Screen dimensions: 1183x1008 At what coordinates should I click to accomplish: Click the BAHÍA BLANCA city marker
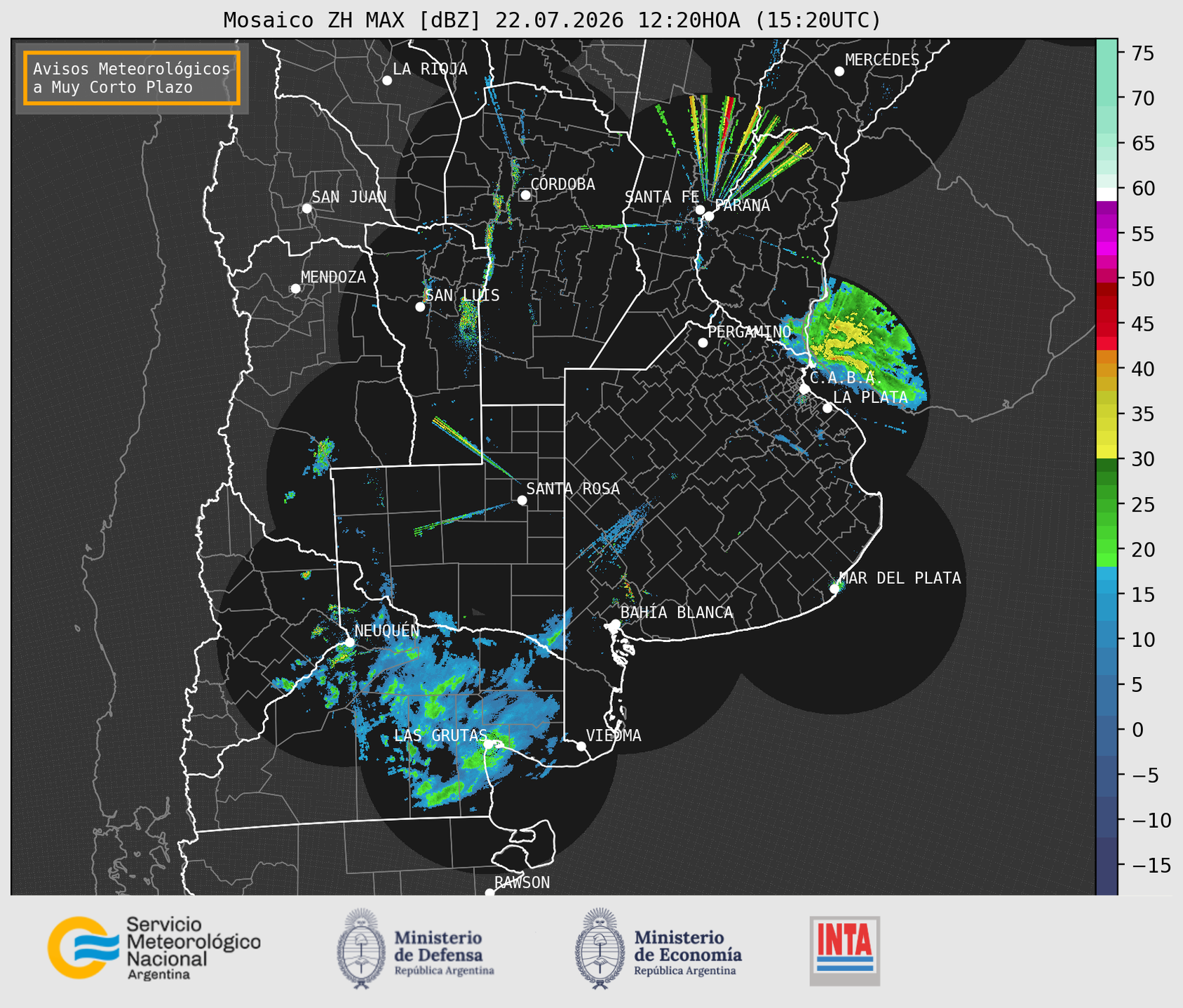tap(615, 624)
